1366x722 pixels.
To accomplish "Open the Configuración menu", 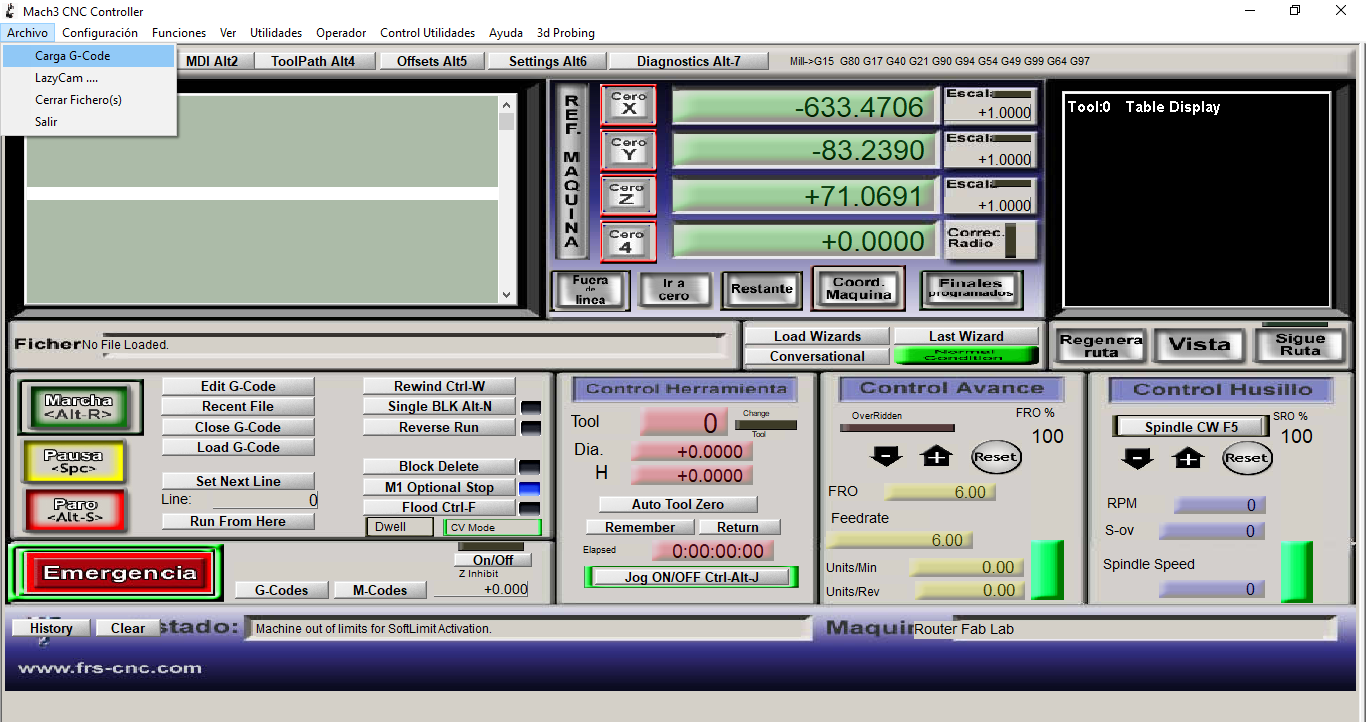I will 100,33.
